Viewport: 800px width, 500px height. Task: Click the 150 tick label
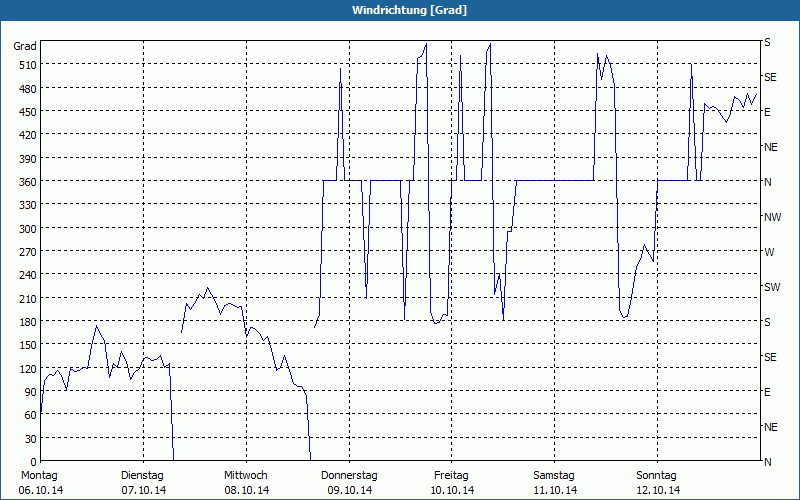click(28, 345)
